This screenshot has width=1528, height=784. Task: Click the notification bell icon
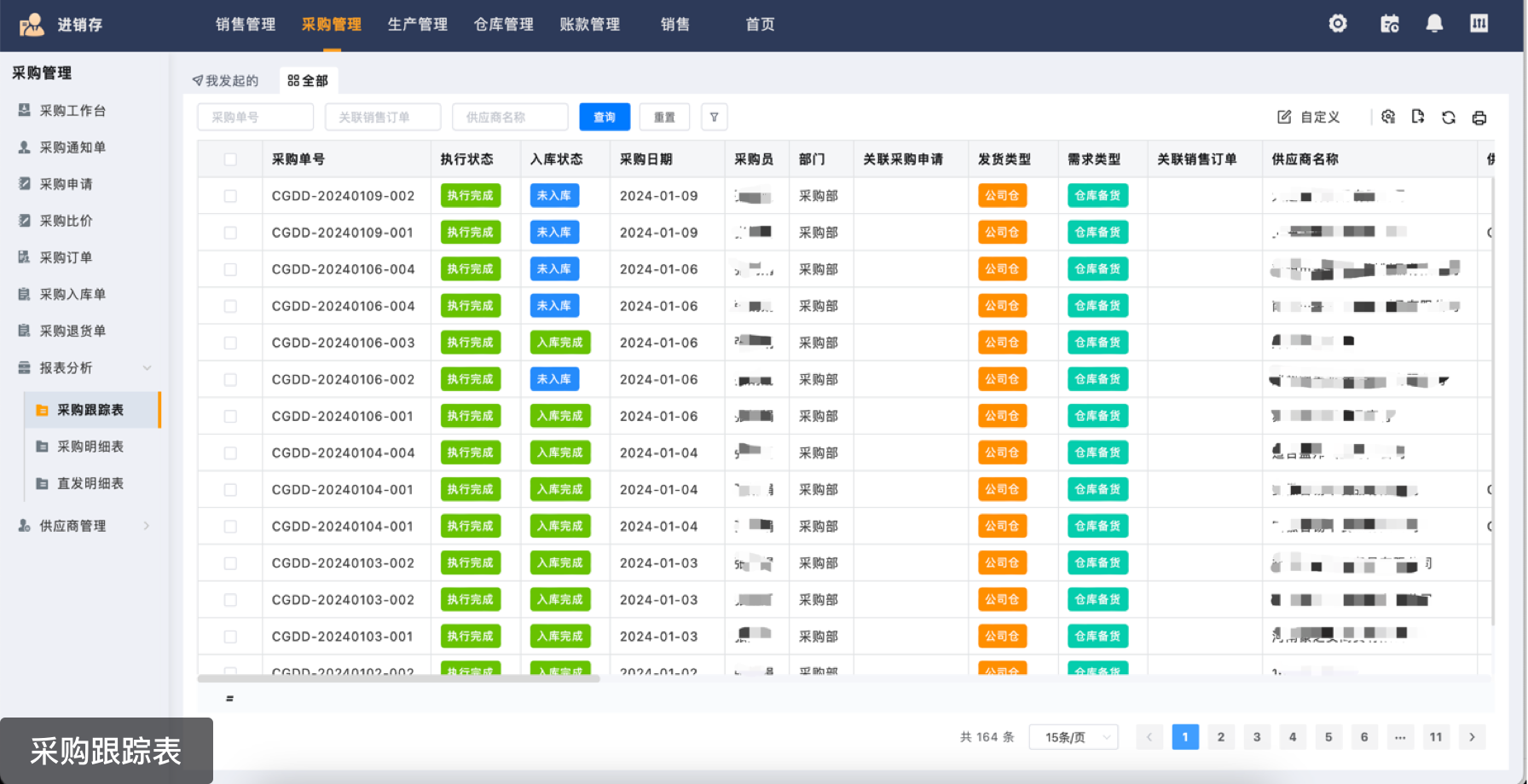click(x=1434, y=24)
